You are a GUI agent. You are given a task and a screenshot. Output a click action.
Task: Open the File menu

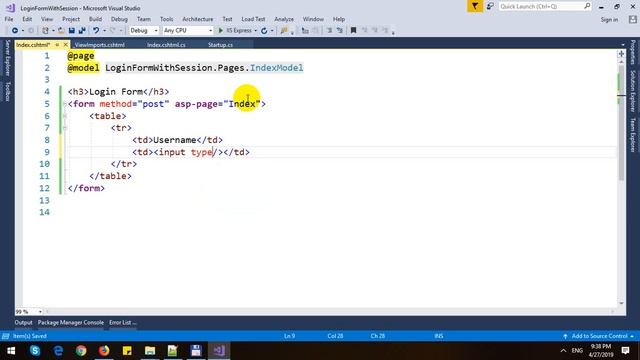click(9, 19)
